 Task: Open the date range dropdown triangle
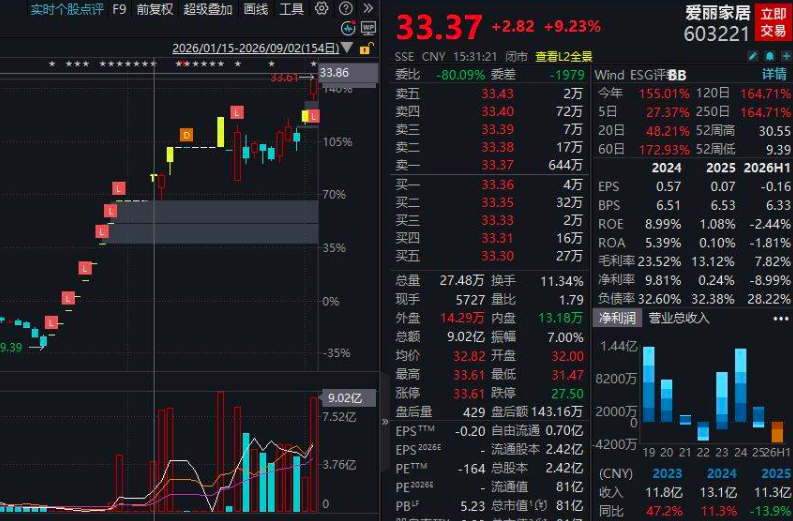[x=347, y=48]
